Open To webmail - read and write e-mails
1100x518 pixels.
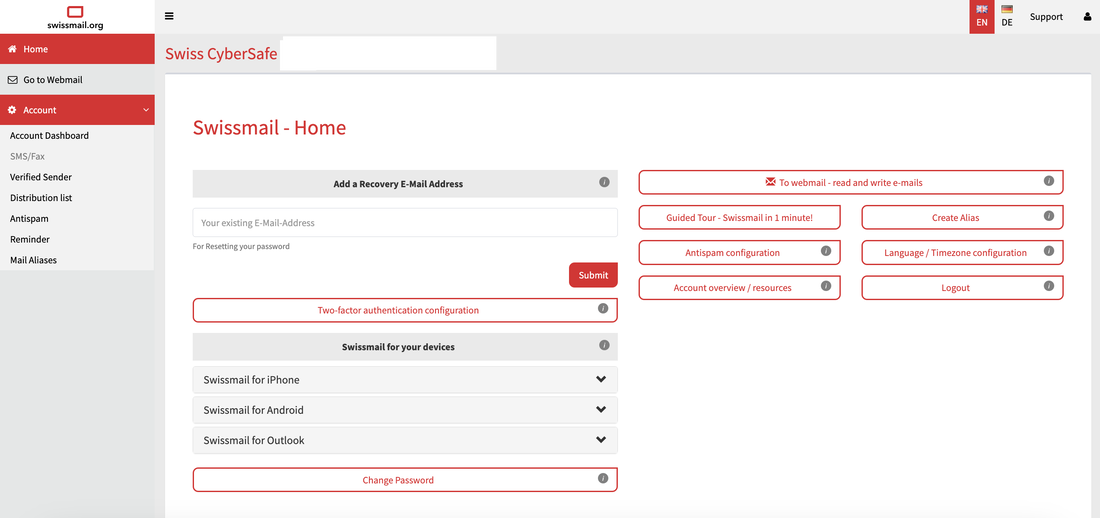(851, 182)
